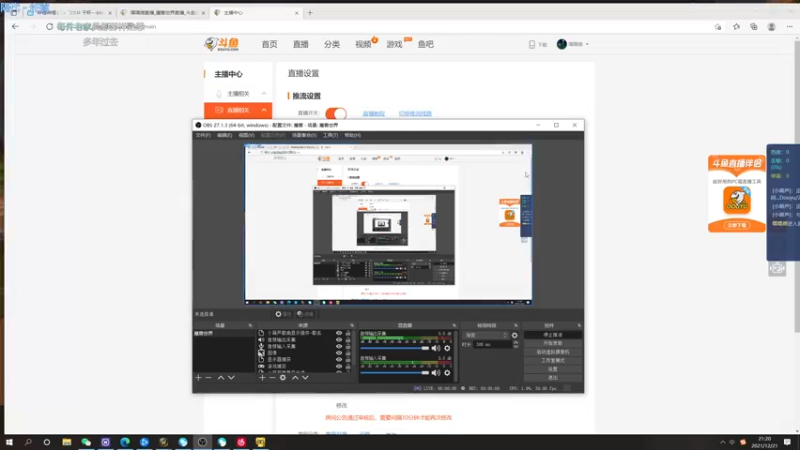This screenshot has height=450, width=800.
Task: Open OBS 设置 settings button
Action: pyautogui.click(x=553, y=369)
